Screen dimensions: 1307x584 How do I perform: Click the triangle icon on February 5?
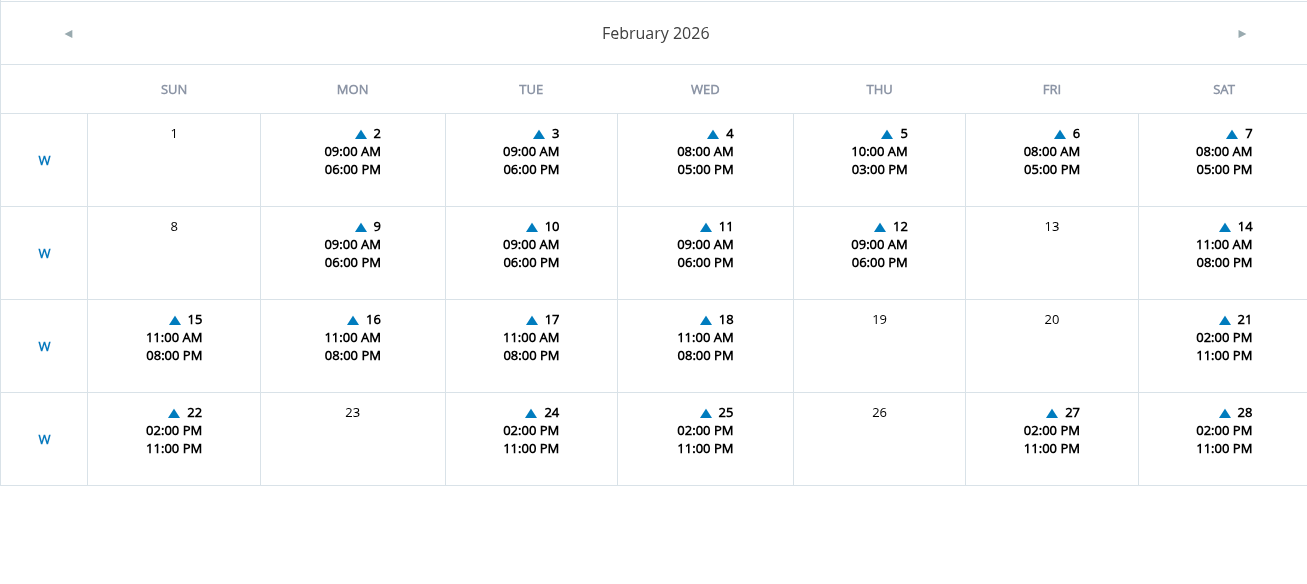(886, 133)
